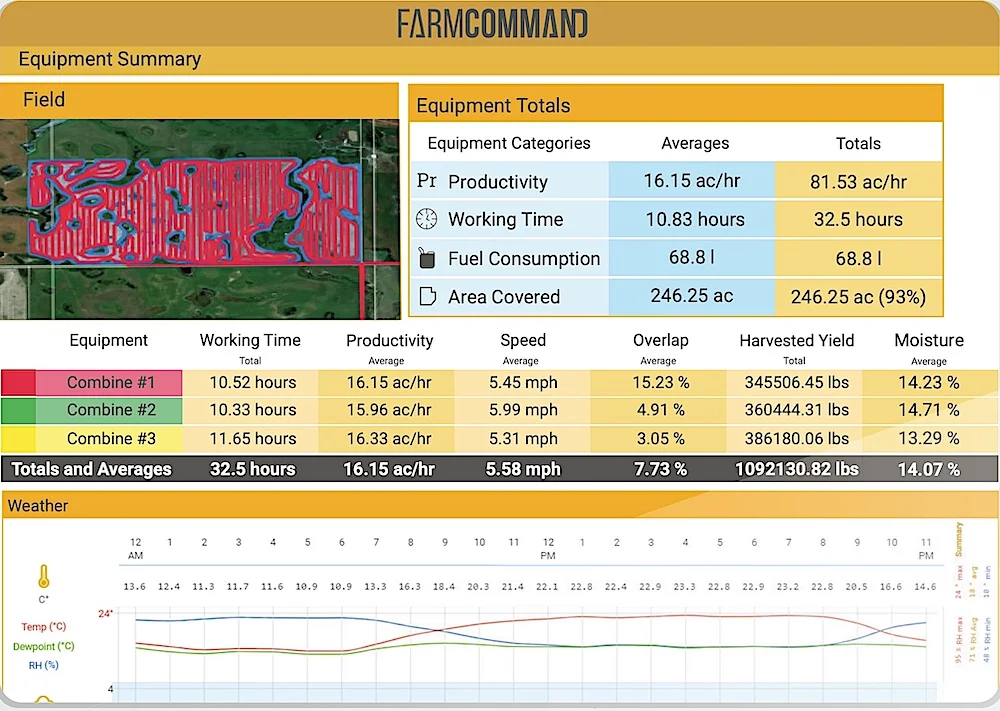Select the Combine #1 row label
1000x711 pixels.
pos(109,383)
